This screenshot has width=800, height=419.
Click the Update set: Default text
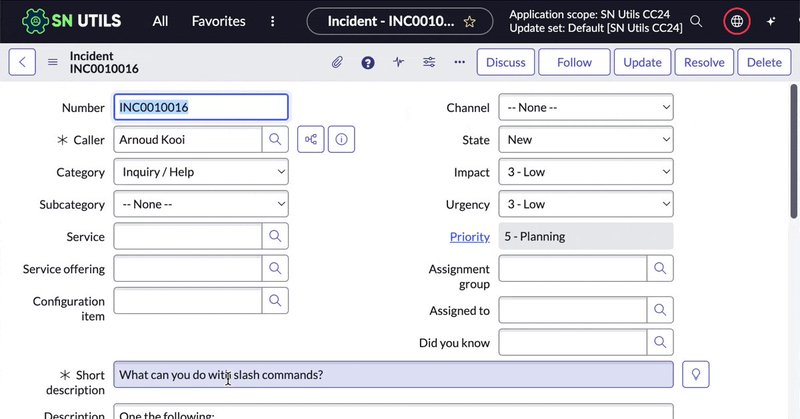pyautogui.click(x=595, y=28)
